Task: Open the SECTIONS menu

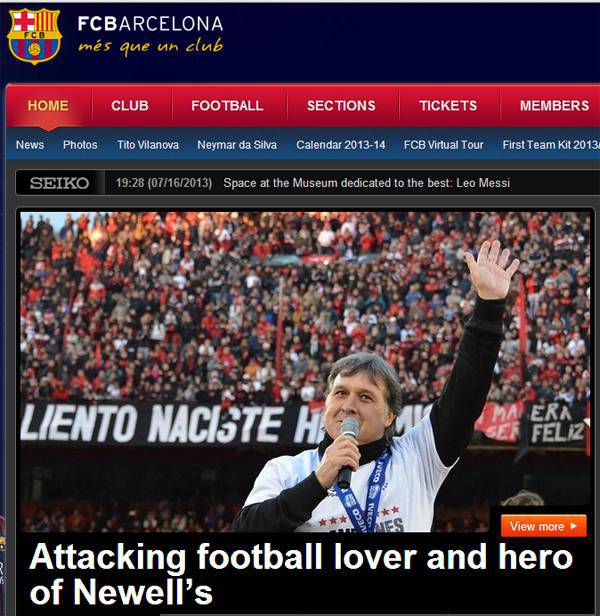Action: pyautogui.click(x=341, y=105)
